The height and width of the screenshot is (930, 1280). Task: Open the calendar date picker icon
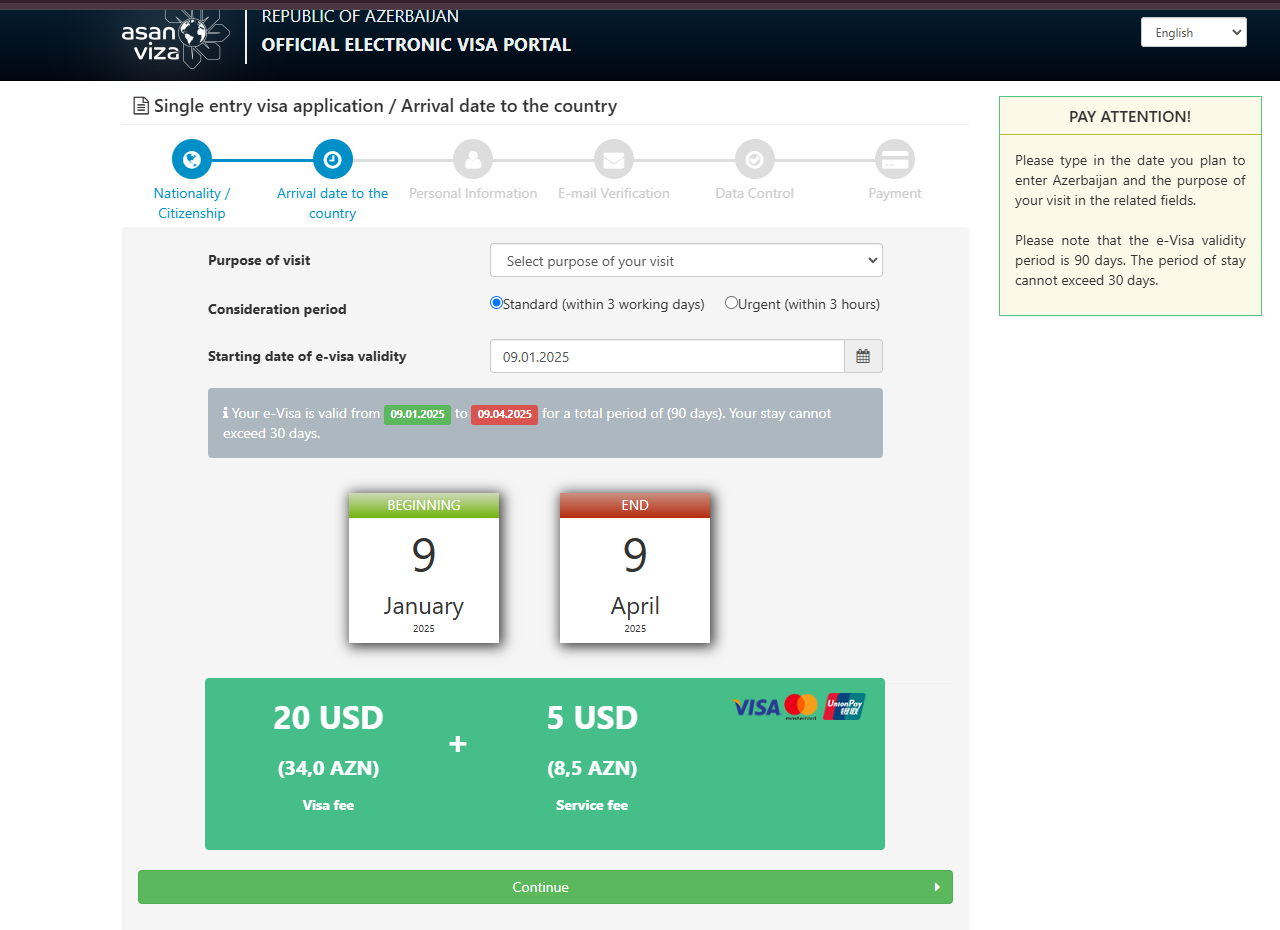(x=863, y=356)
